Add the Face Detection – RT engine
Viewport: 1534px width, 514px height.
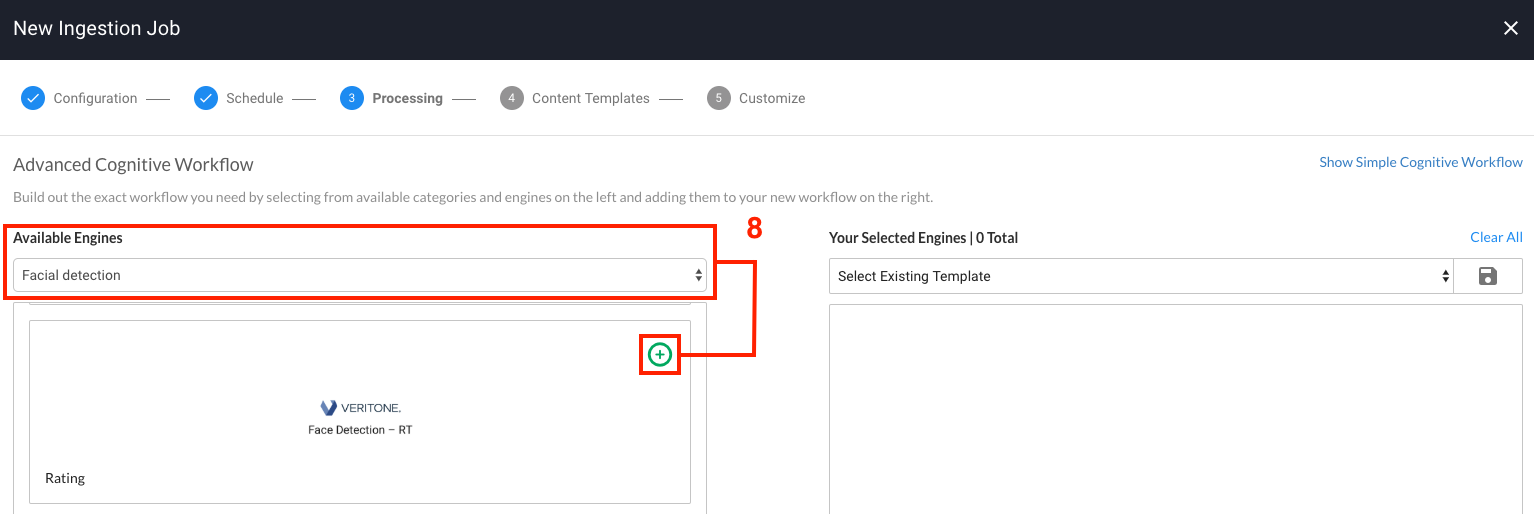point(660,354)
